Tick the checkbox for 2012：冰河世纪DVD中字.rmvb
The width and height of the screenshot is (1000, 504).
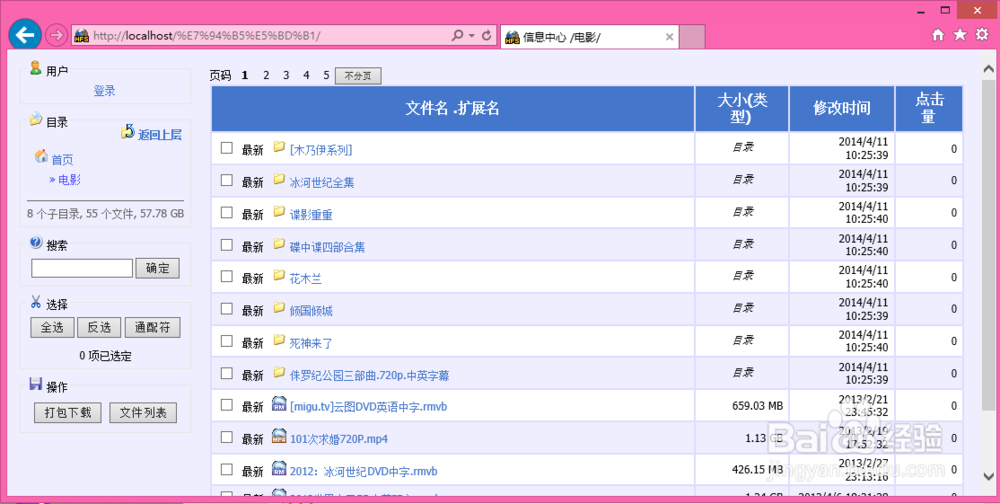pyautogui.click(x=226, y=470)
